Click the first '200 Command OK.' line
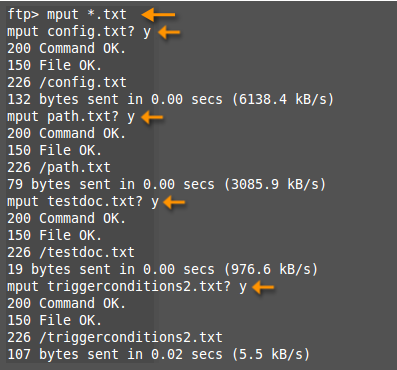397x370 pixels. pyautogui.click(x=67, y=49)
